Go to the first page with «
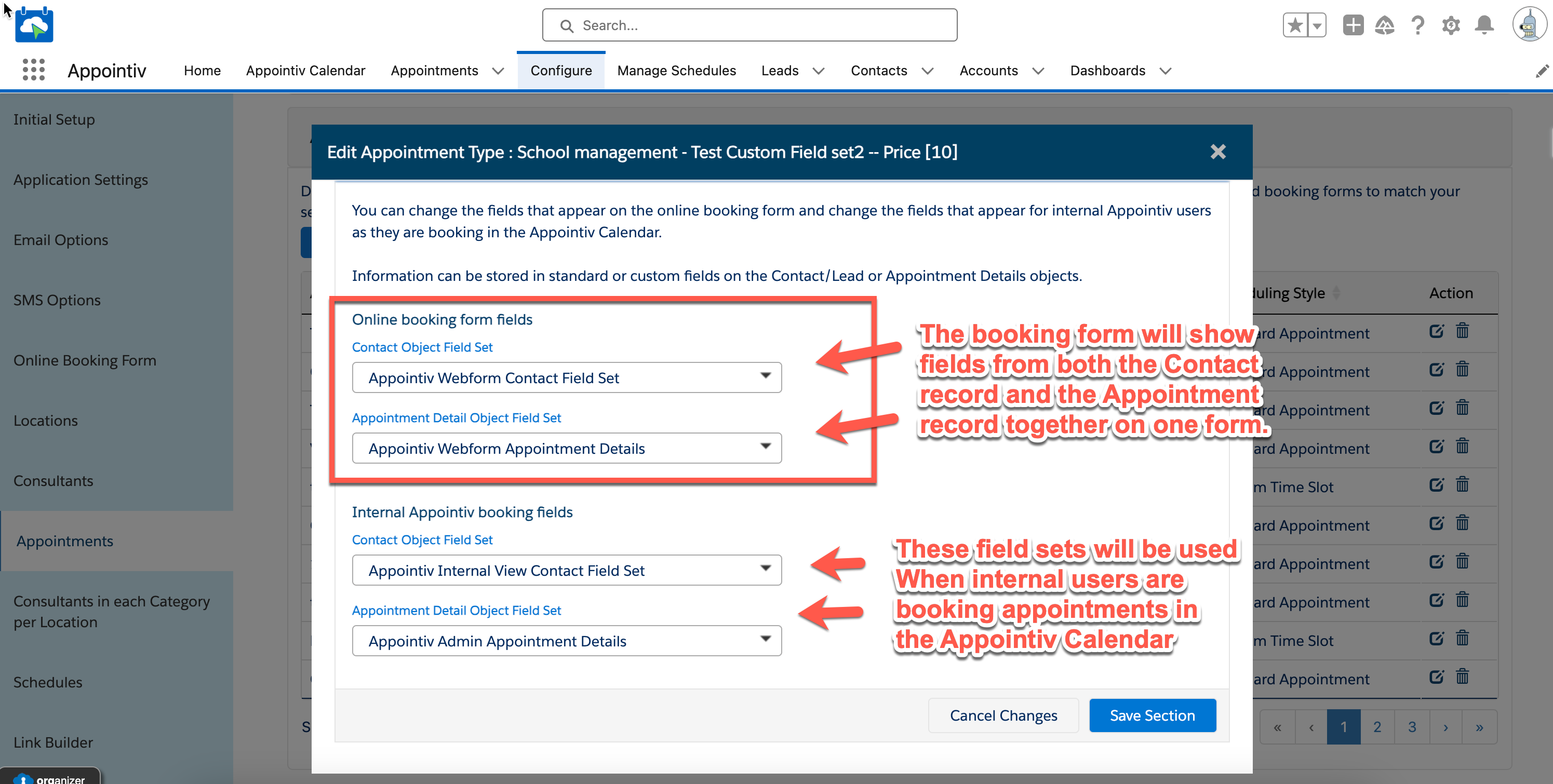 [1277, 727]
